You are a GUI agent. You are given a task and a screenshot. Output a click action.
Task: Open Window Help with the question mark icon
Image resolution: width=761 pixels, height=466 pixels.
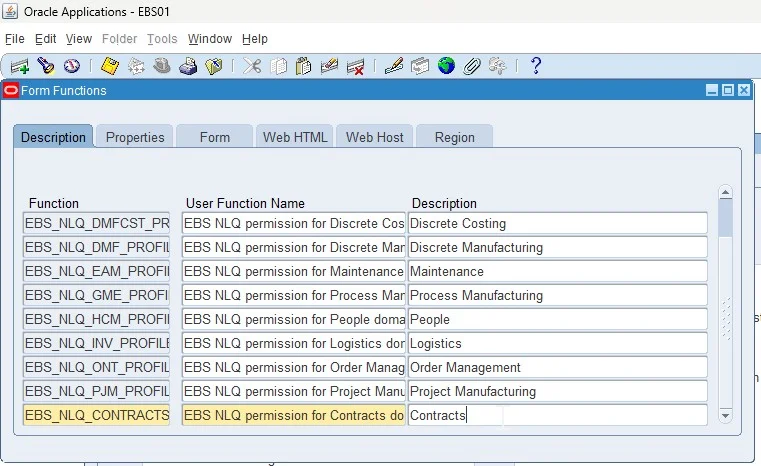point(536,66)
